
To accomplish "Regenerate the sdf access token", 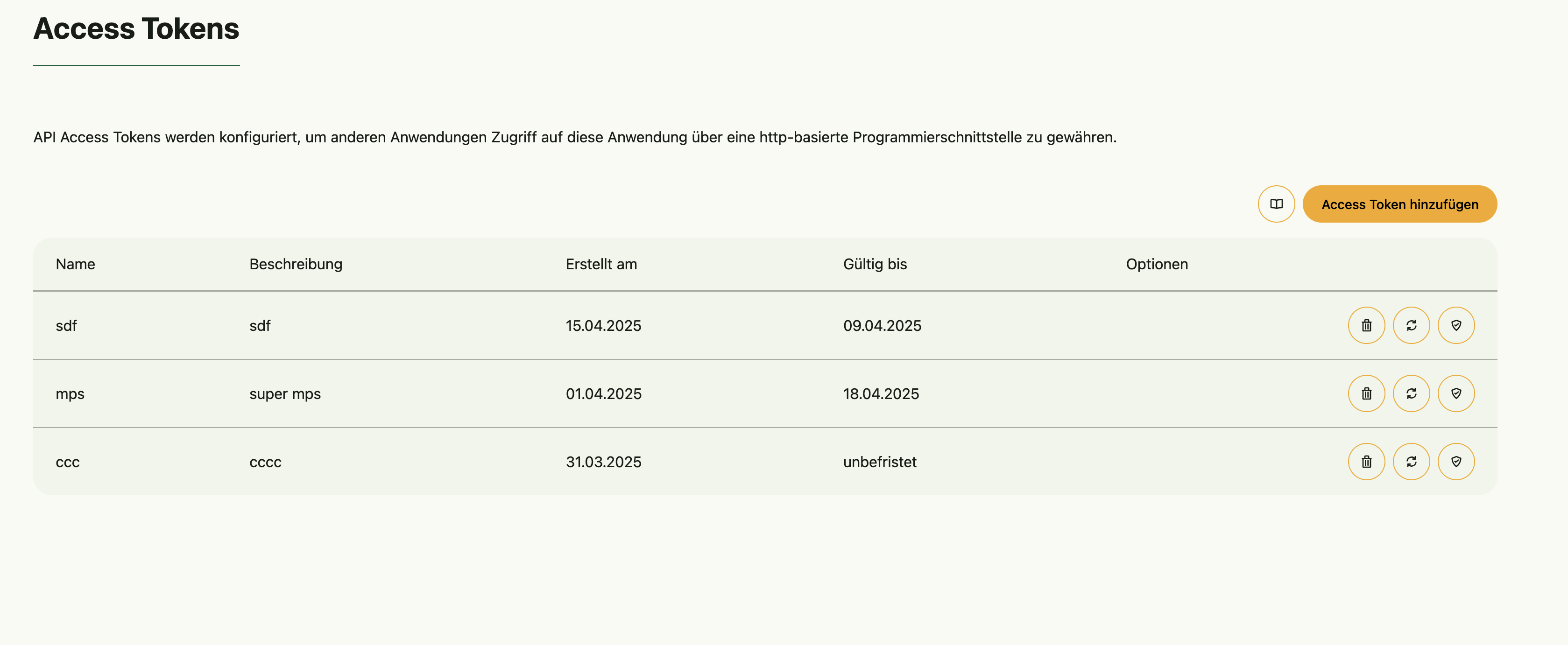I will pyautogui.click(x=1411, y=326).
